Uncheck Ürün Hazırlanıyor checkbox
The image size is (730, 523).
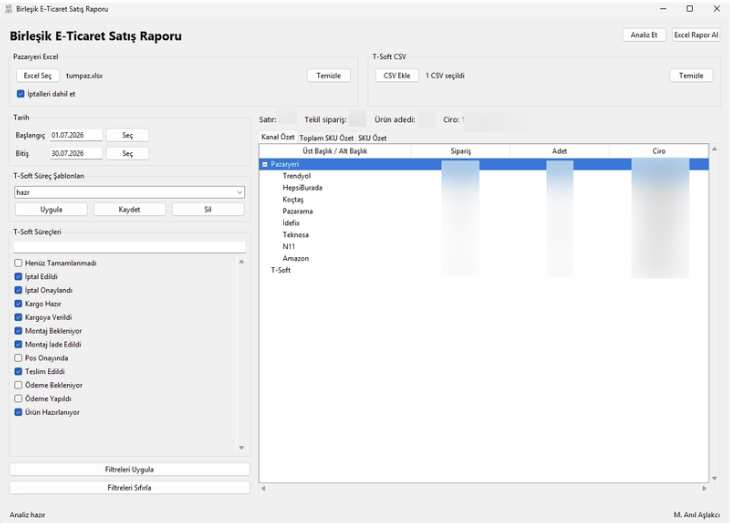click(18, 412)
